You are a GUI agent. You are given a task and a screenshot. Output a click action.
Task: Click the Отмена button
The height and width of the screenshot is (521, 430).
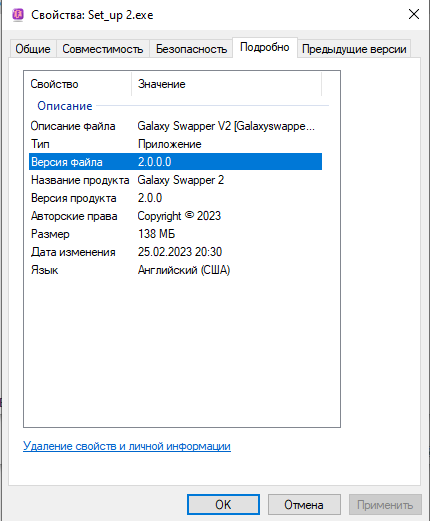click(x=304, y=505)
